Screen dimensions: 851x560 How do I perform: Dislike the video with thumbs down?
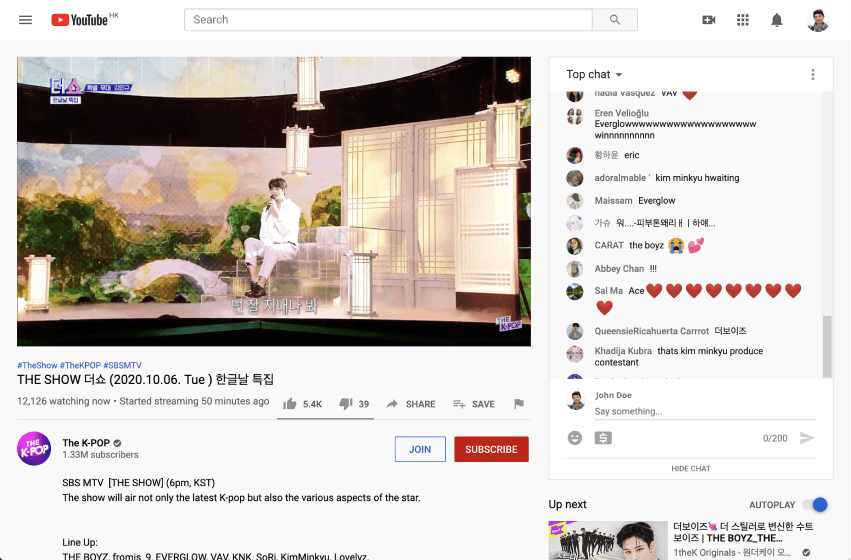[x=346, y=404]
